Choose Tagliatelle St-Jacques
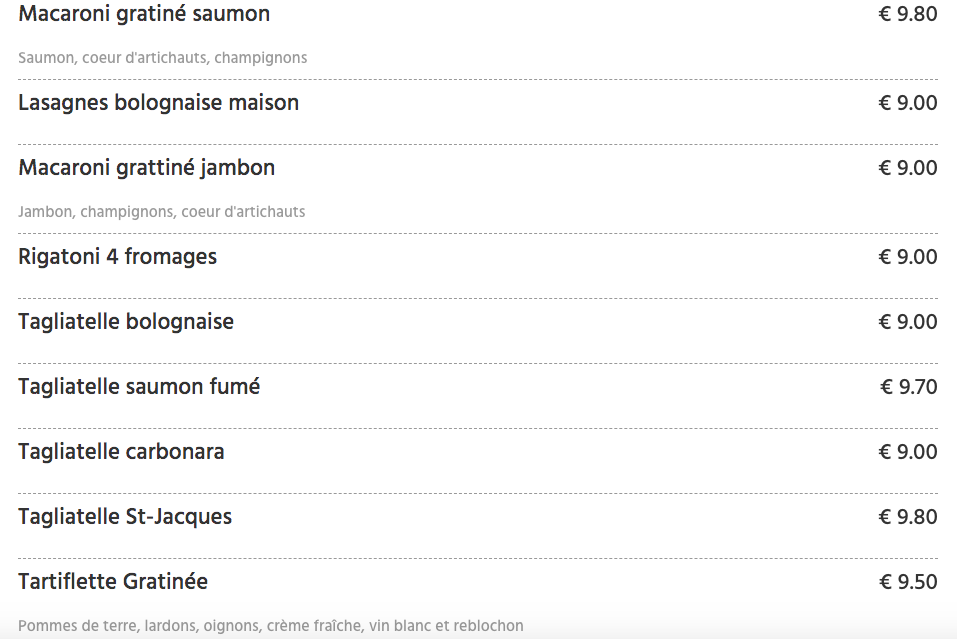The image size is (957, 639). pyautogui.click(x=125, y=517)
